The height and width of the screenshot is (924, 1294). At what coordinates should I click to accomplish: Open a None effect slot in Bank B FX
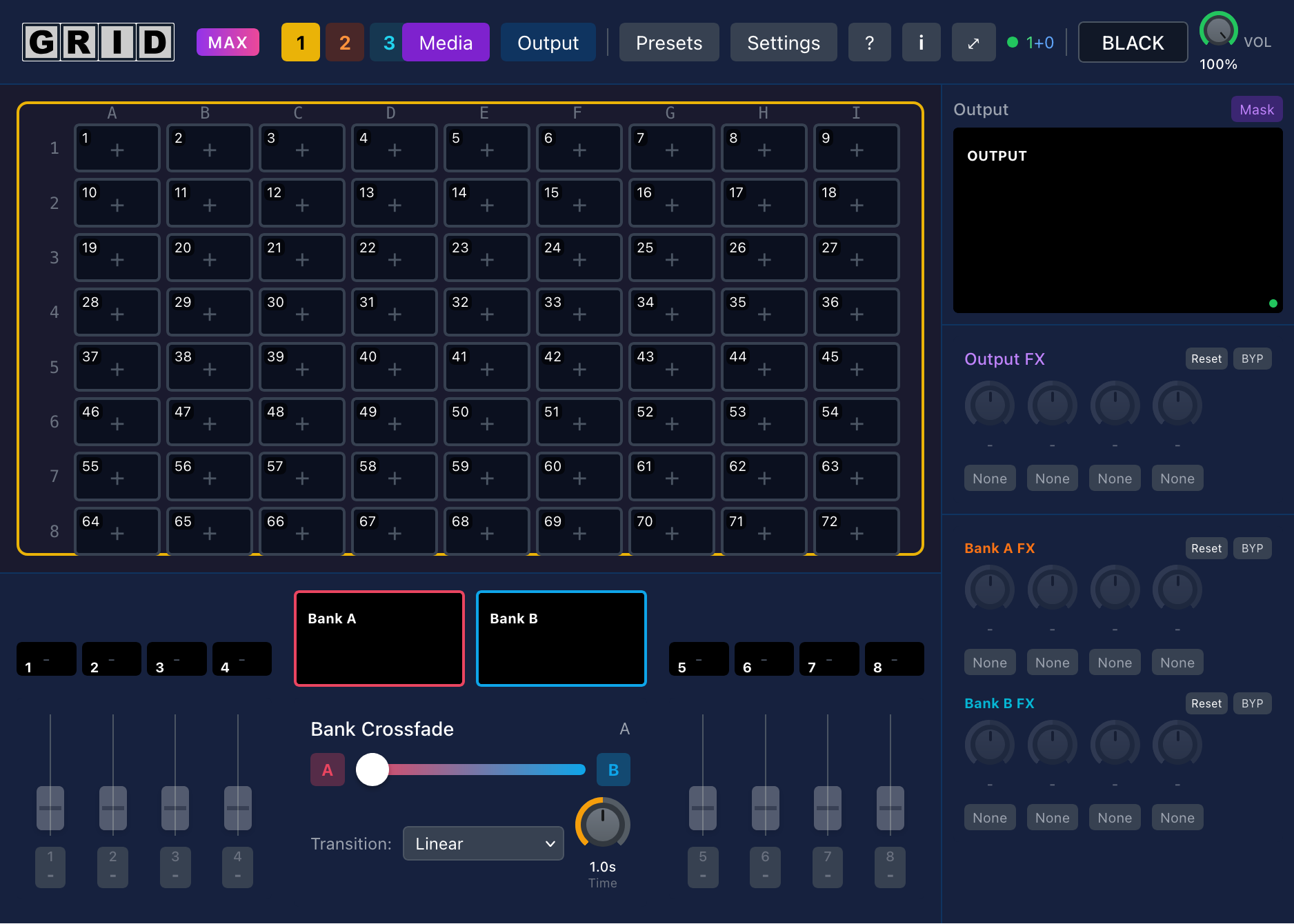click(990, 817)
